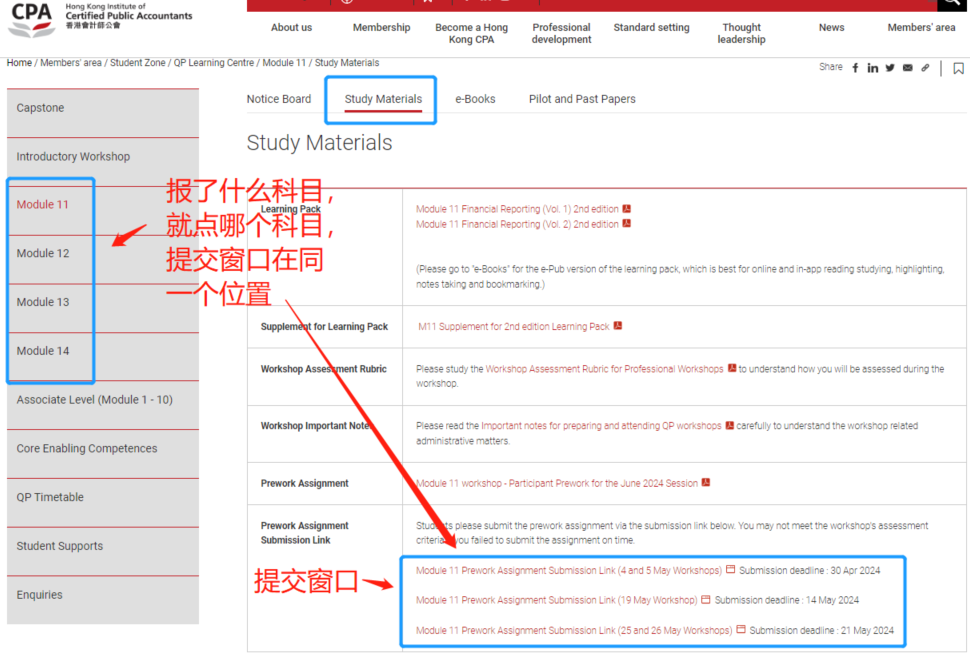Go to Capstone in the sidebar
This screenshot has height=654, width=970.
coord(40,108)
